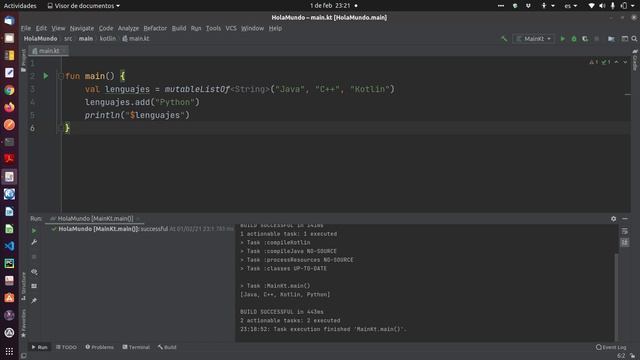Open the Run tool window tab at bottom

click(x=40, y=347)
